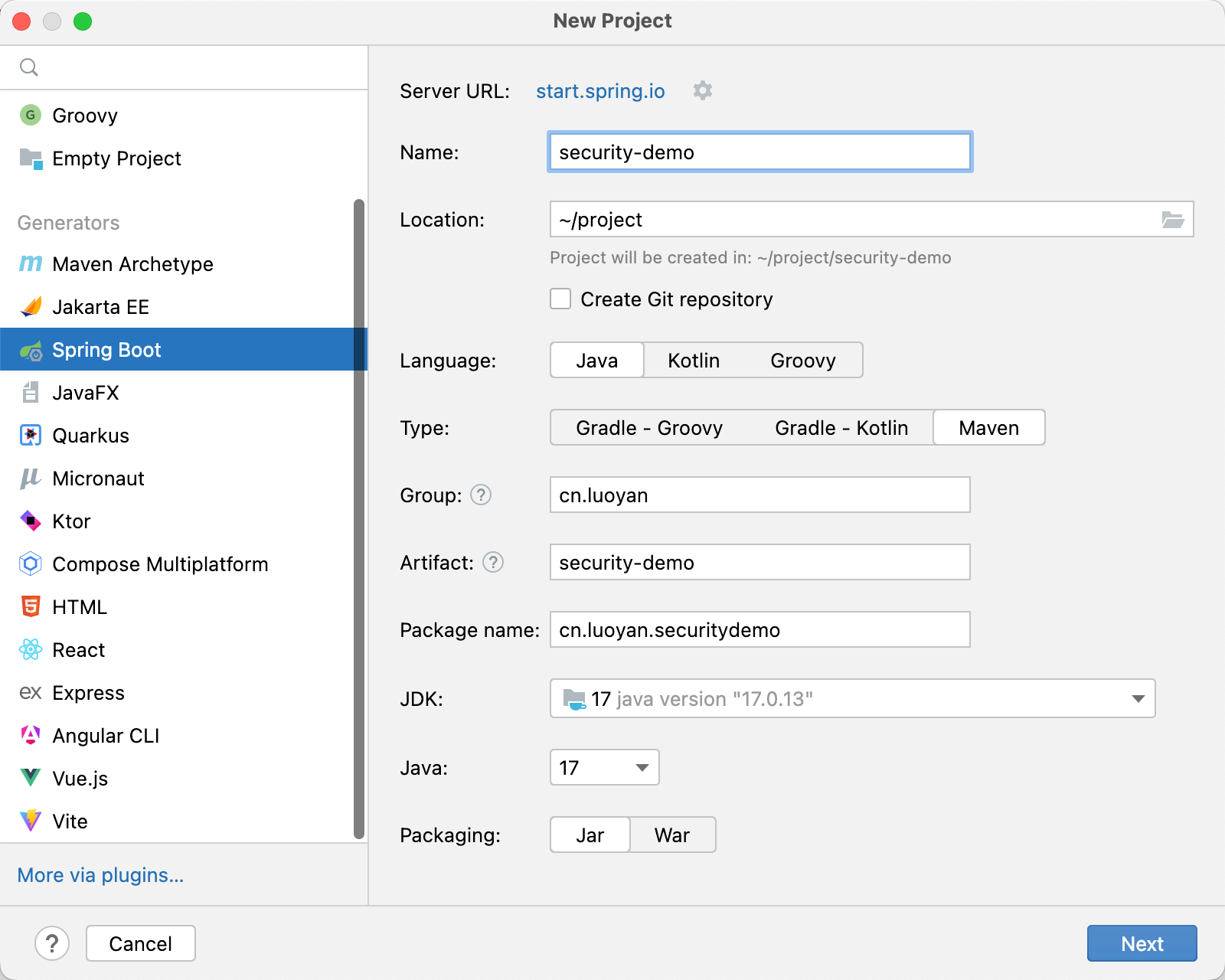Click the Quarkus icon
This screenshot has width=1225, height=980.
coord(31,436)
